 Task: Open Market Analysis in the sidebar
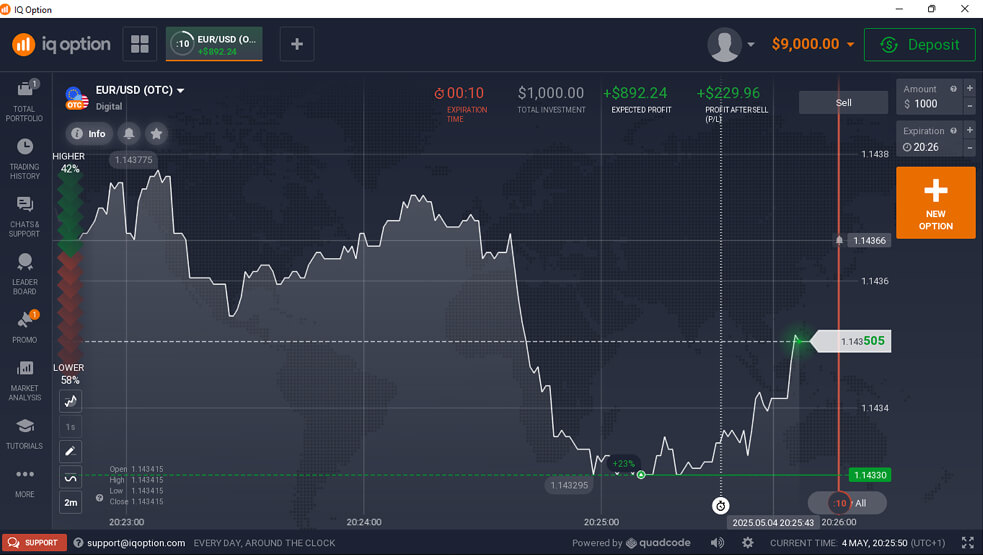click(24, 380)
